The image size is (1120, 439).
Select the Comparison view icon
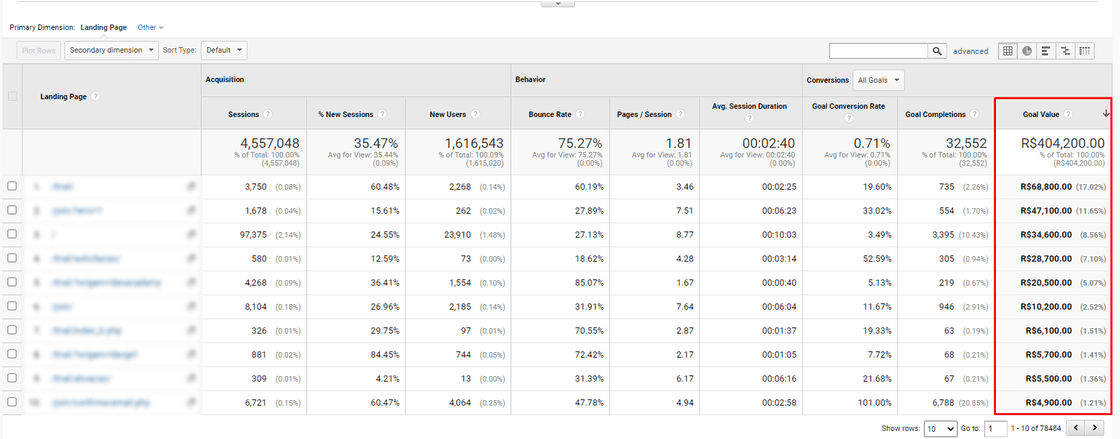tap(1065, 51)
